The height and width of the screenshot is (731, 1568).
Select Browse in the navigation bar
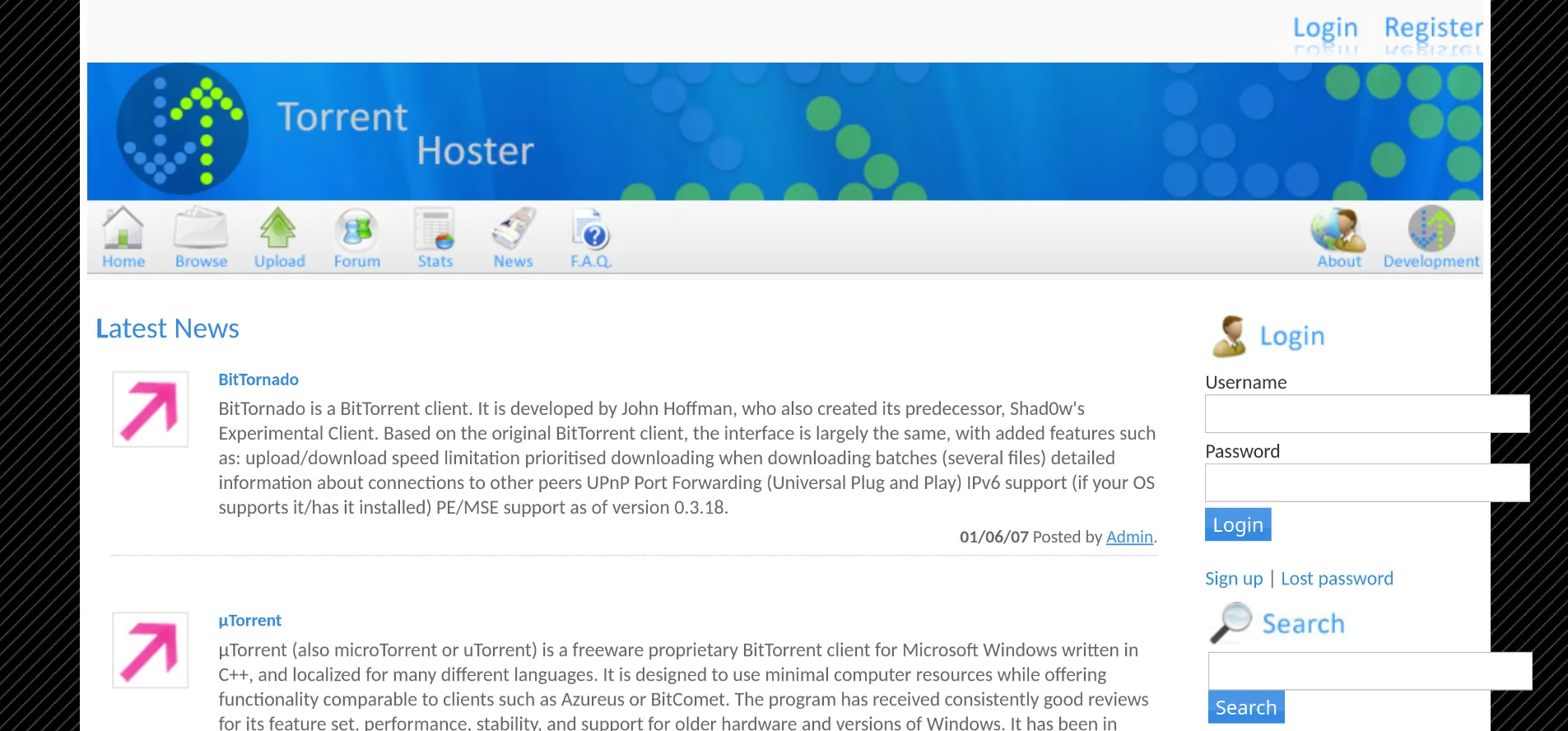[x=201, y=261]
